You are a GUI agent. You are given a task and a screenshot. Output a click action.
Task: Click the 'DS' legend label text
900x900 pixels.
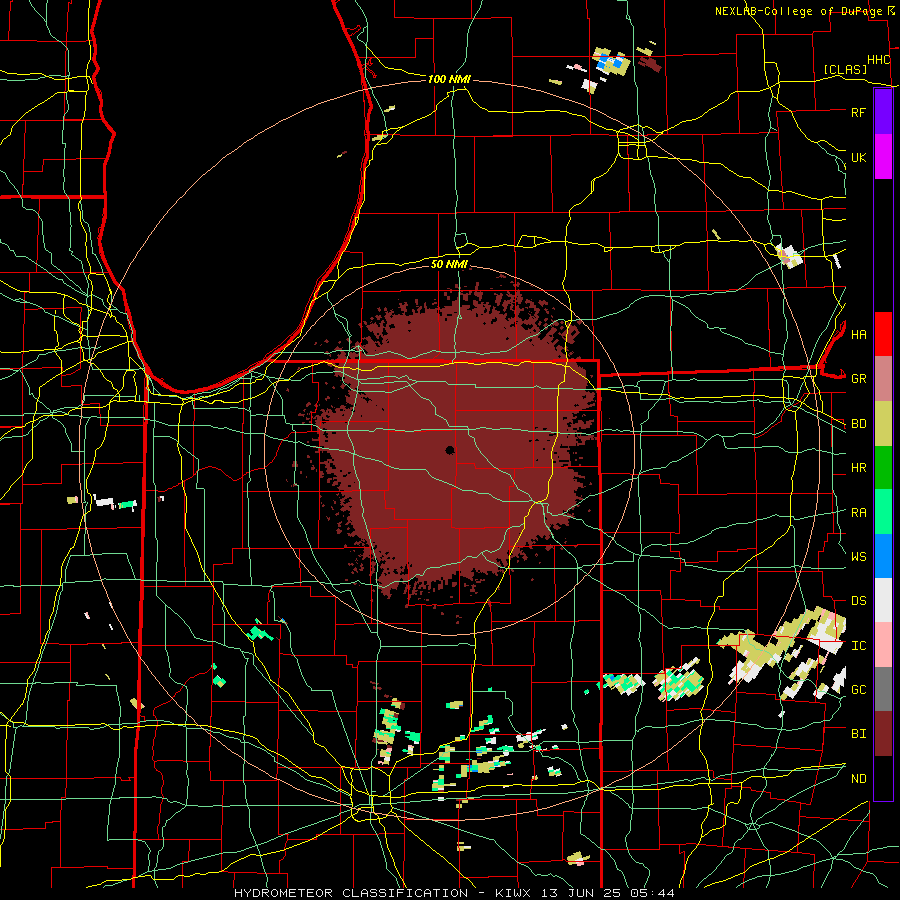[x=858, y=600]
